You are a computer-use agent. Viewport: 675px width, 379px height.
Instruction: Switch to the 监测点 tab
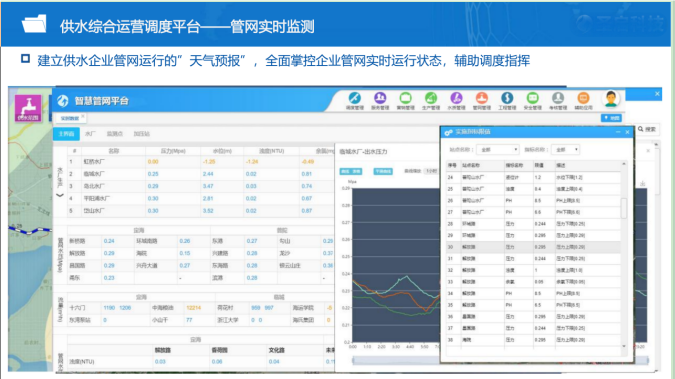[x=115, y=134]
